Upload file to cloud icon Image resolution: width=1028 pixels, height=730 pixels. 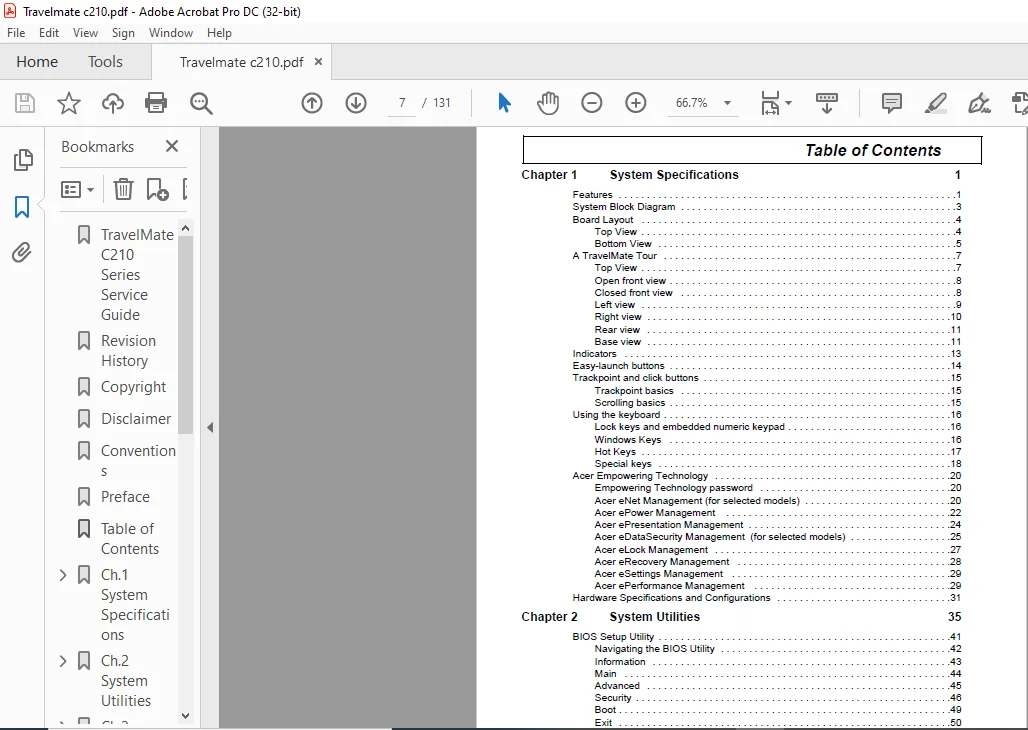pos(113,103)
